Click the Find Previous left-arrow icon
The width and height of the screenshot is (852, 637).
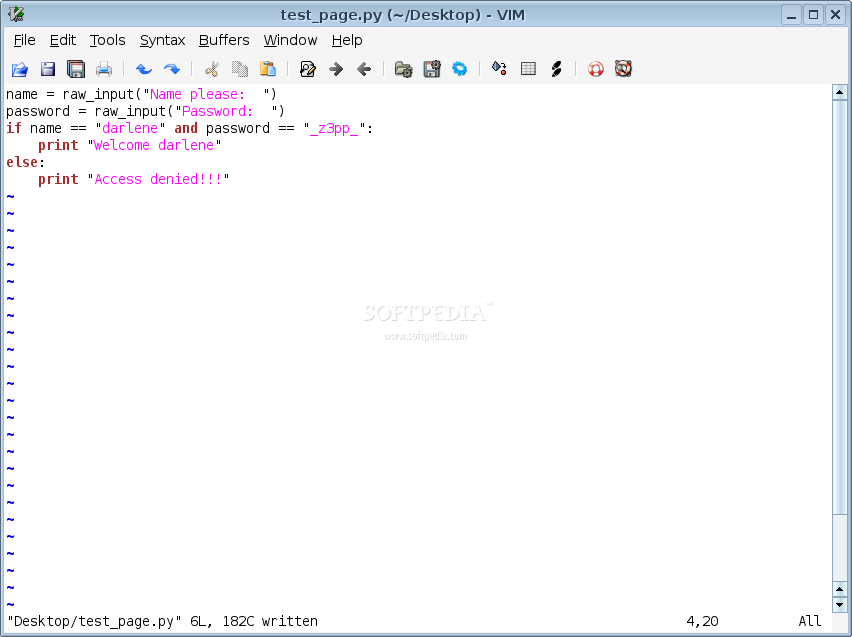tap(364, 69)
